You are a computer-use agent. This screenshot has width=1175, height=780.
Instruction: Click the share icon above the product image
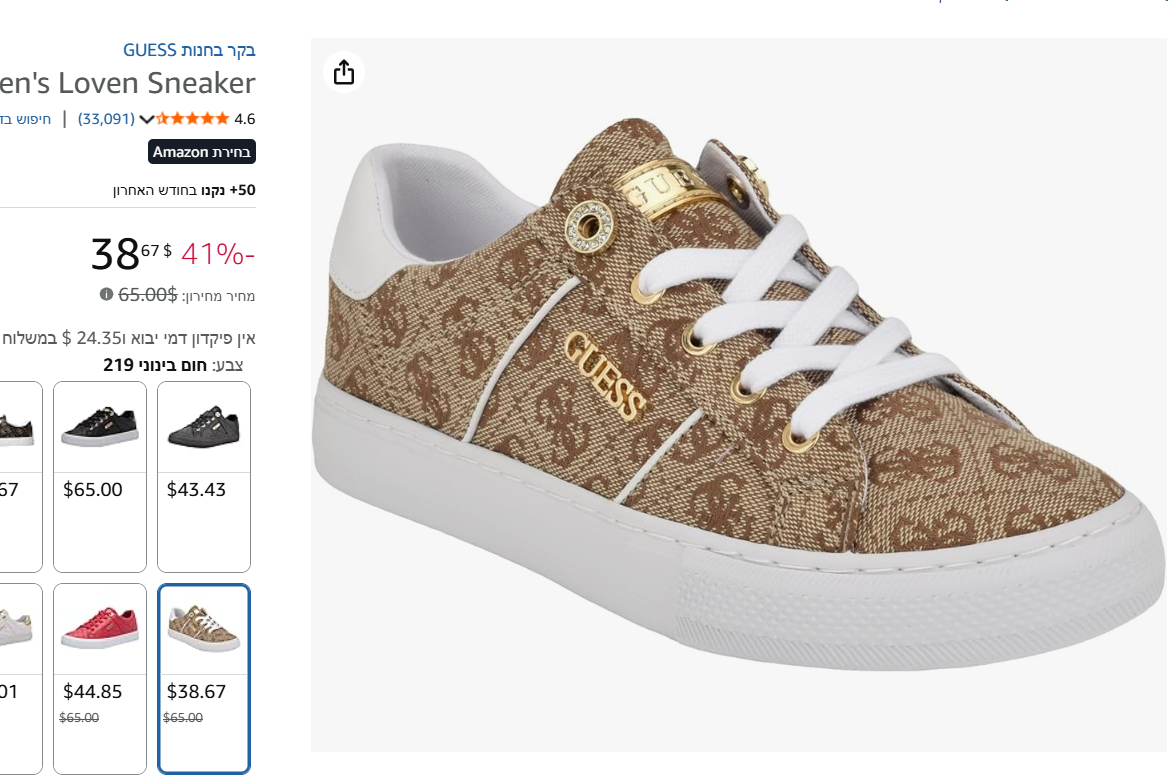[344, 72]
